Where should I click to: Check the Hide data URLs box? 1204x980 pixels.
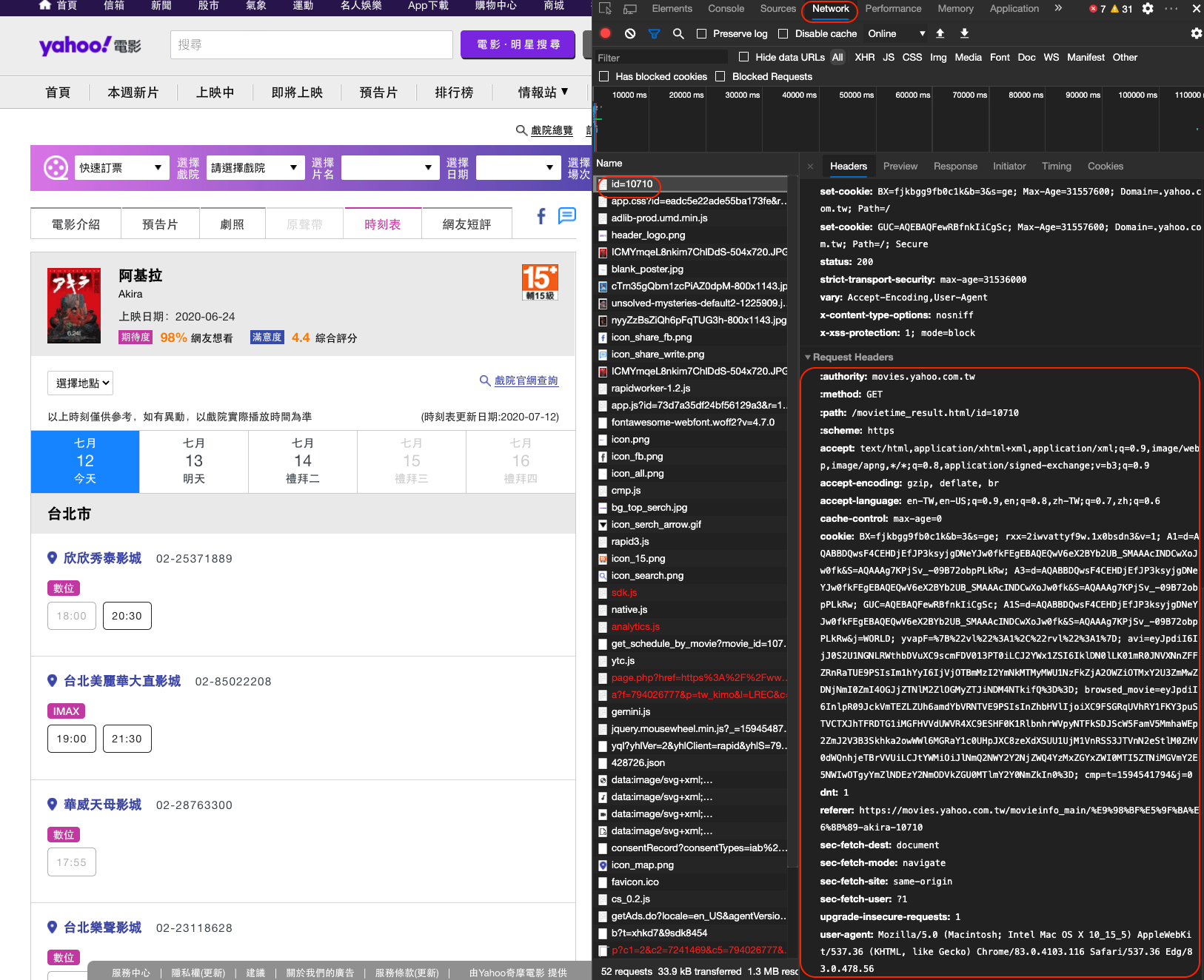pos(743,57)
